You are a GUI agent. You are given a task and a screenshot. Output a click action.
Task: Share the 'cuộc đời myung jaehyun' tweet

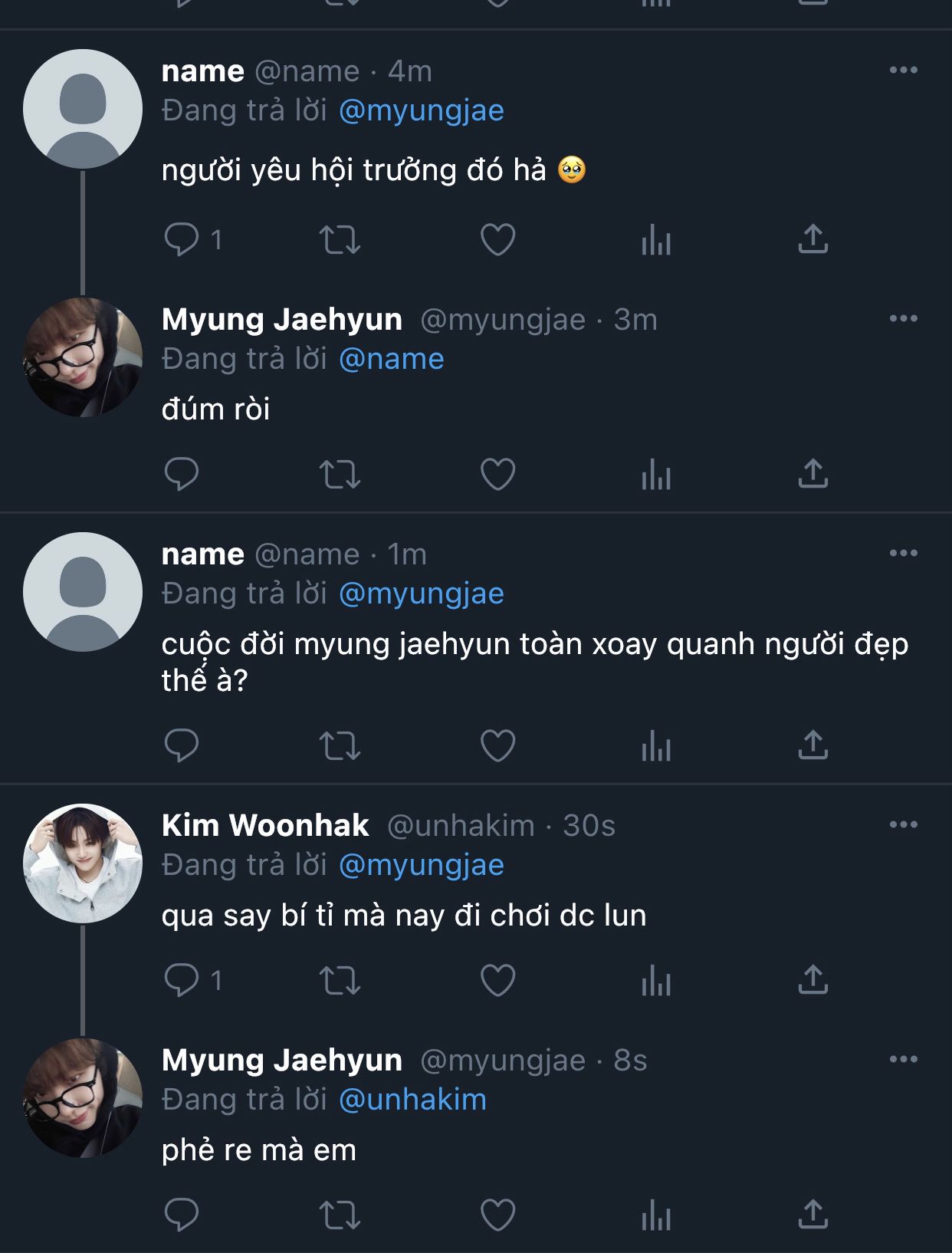tap(812, 745)
